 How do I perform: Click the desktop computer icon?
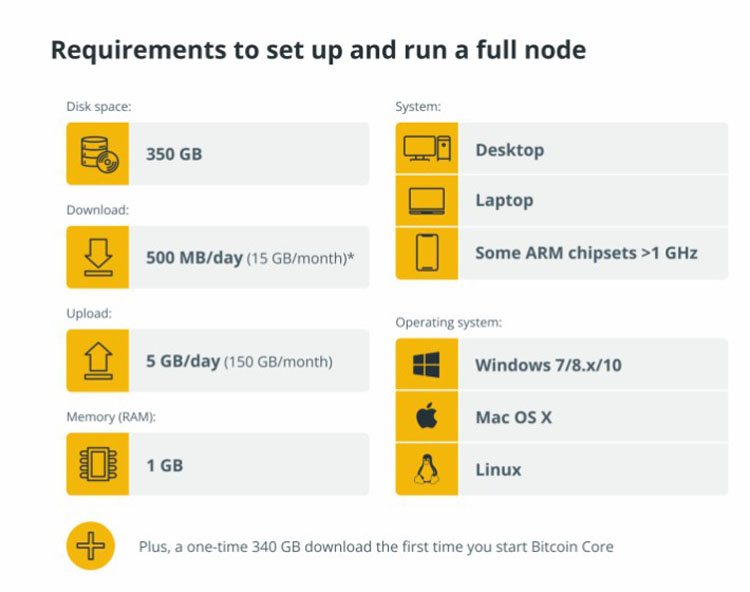[x=427, y=149]
